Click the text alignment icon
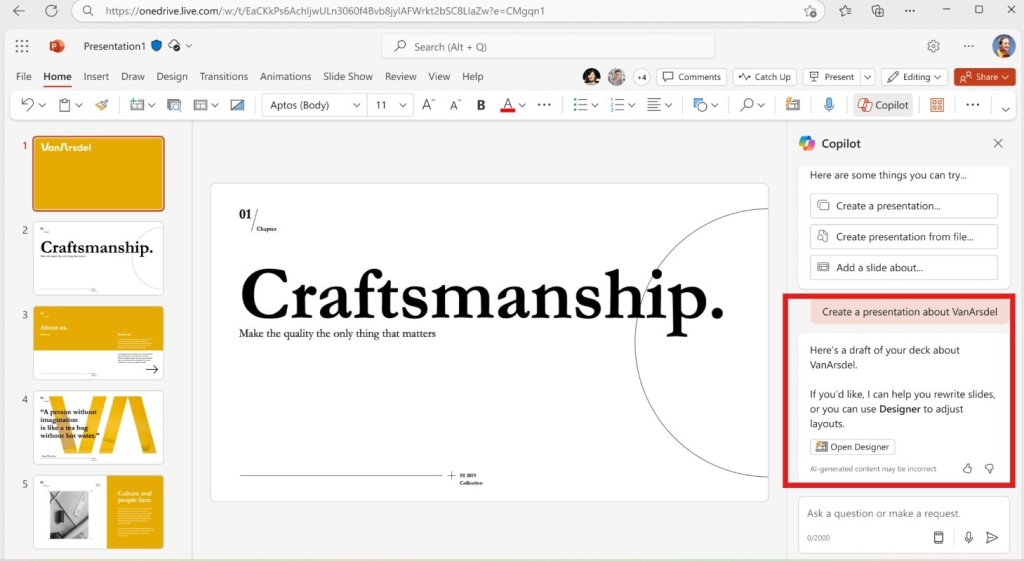Image resolution: width=1024 pixels, height=561 pixels. [654, 104]
